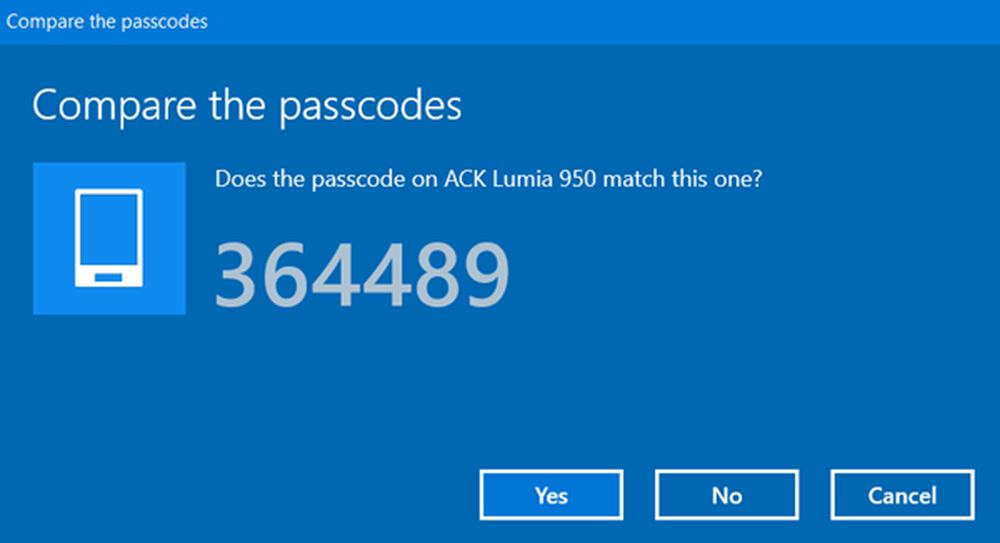Click the phone icon's home button bar
Screen dimensions: 1000x543
click(x=108, y=277)
